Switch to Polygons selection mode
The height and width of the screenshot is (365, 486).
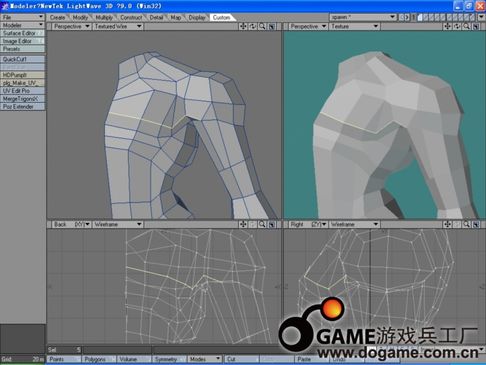(x=99, y=359)
